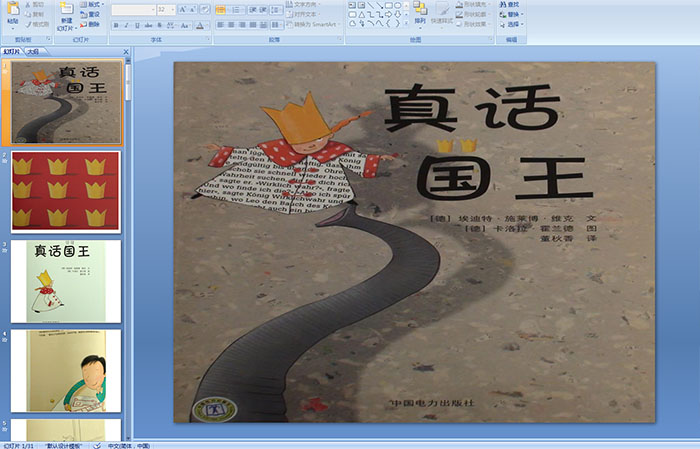Toggle the highlighted Bullets list button

221,10
